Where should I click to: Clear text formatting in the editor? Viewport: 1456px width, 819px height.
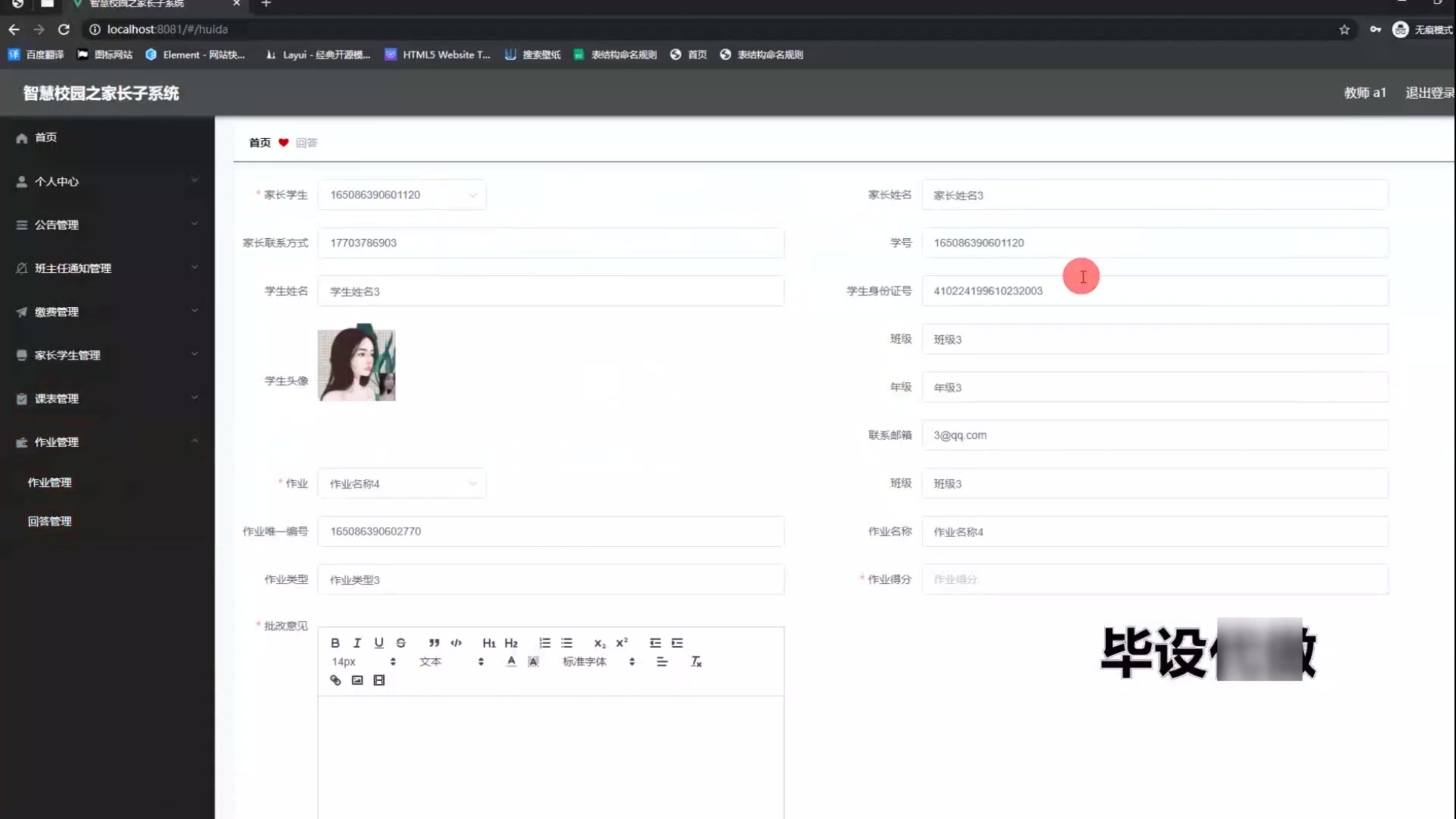click(696, 662)
